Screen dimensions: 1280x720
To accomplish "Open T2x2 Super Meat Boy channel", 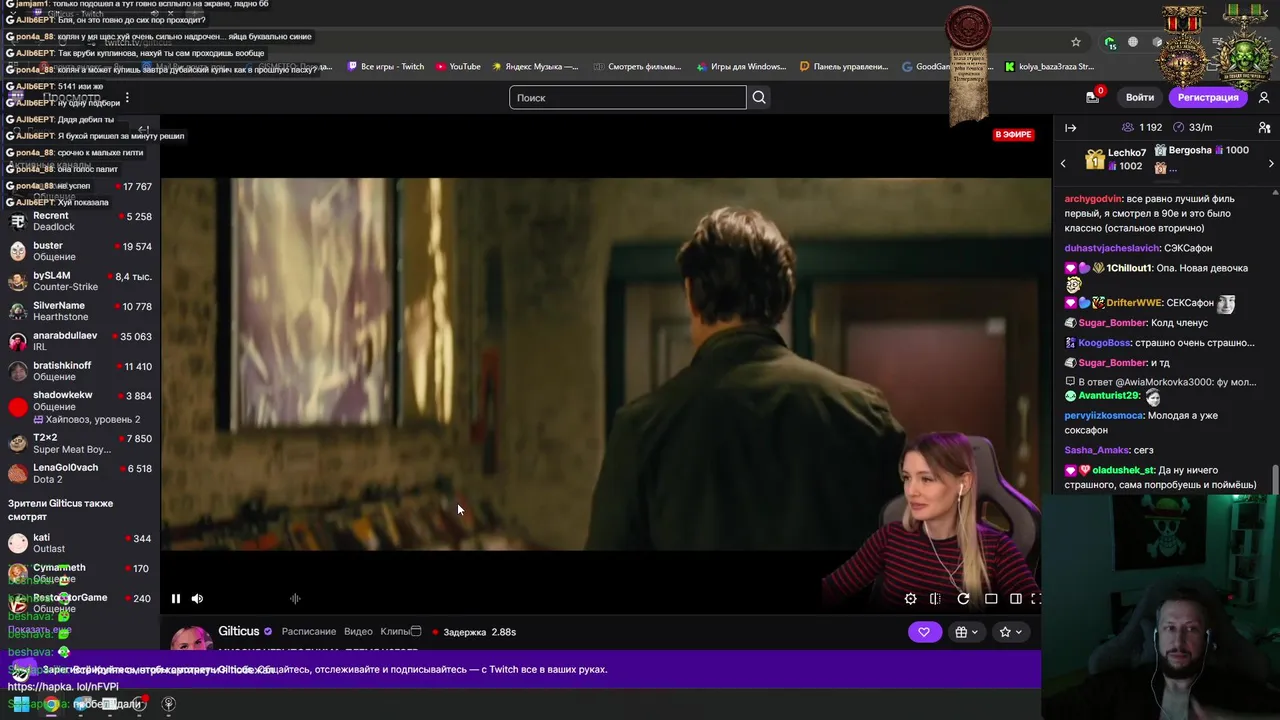I will [x=80, y=443].
